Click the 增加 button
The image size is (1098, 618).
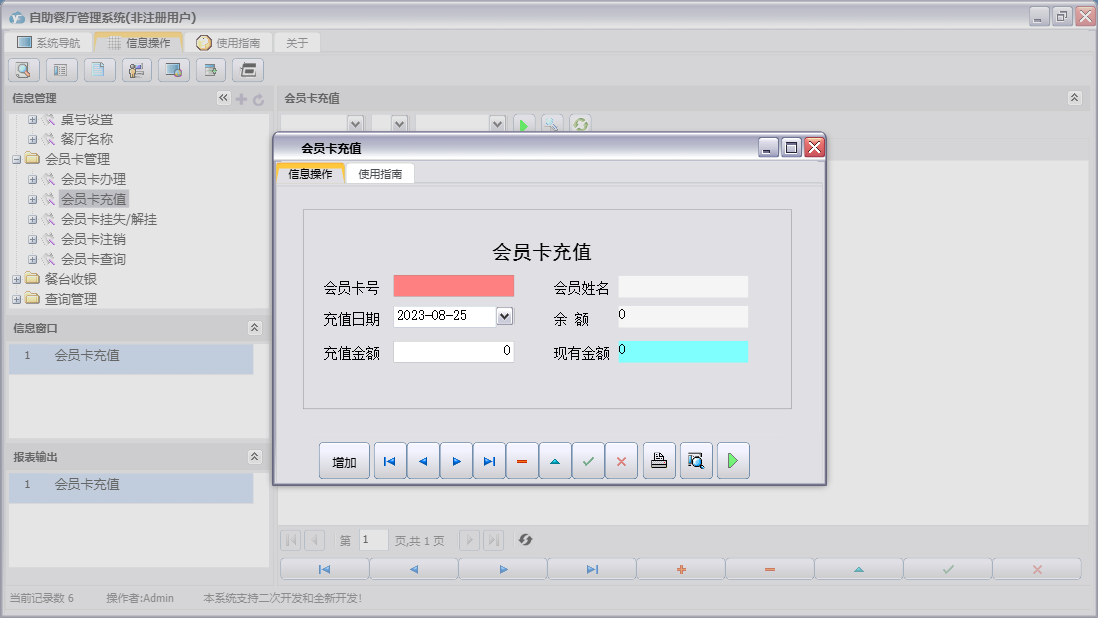click(344, 462)
